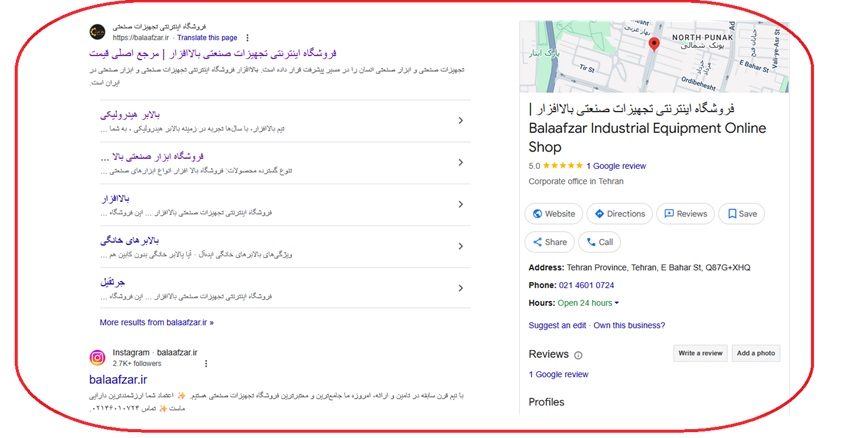Click the five-star rating stars
The image size is (850, 438).
(x=563, y=166)
